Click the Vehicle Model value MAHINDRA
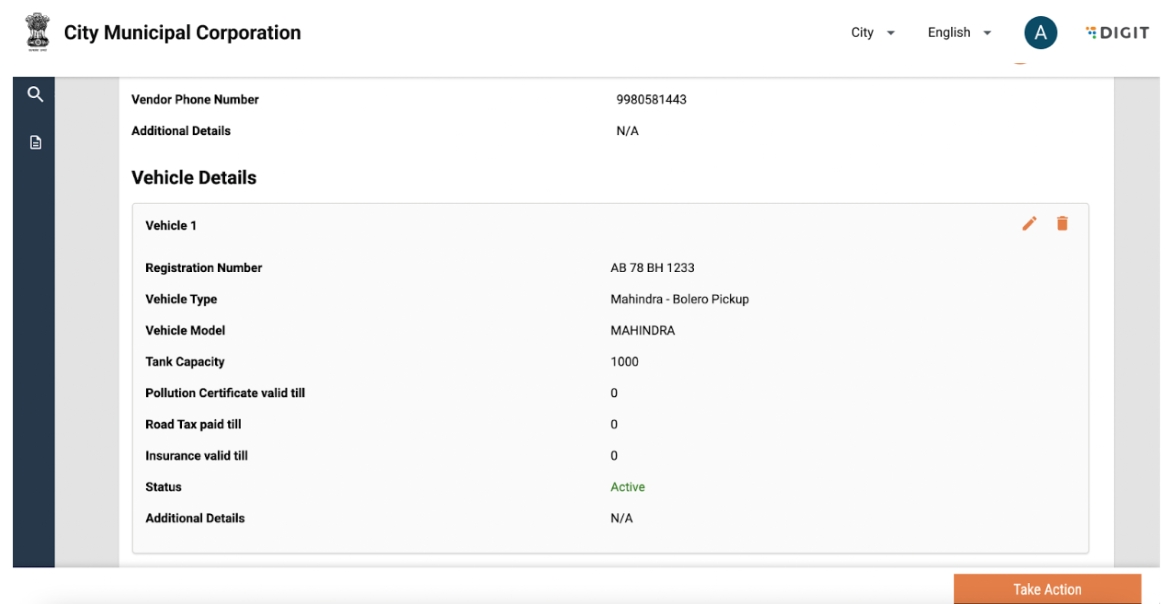Screen dimensions: 1165x604 pos(642,331)
